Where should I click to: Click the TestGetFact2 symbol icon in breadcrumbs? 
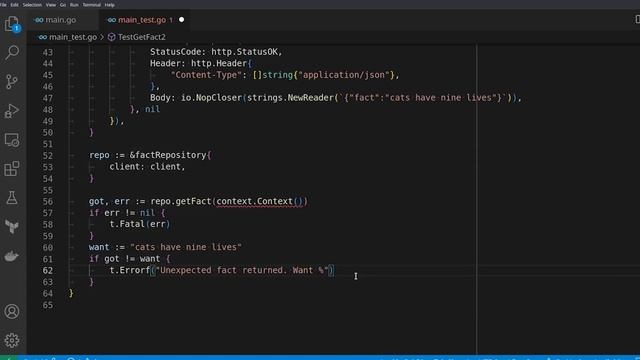[111, 37]
